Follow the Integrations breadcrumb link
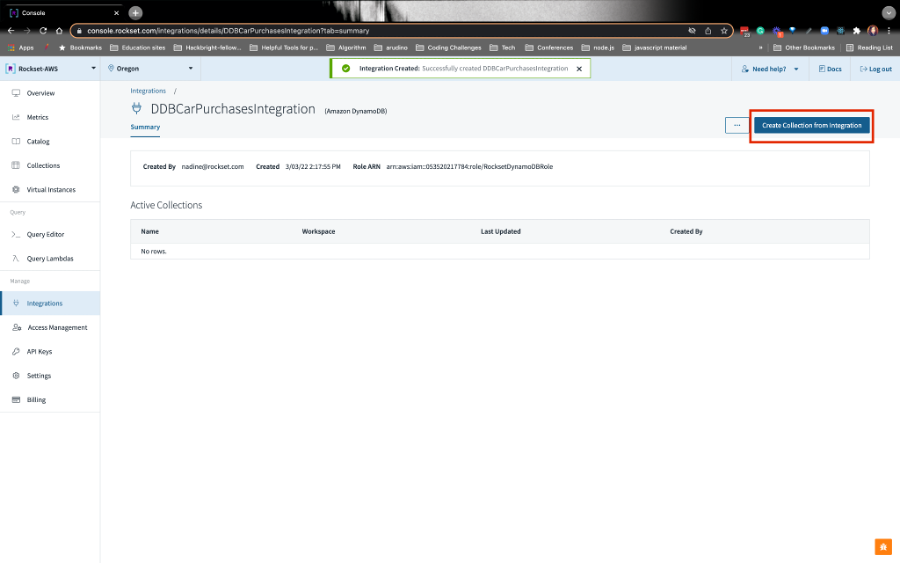 pos(148,91)
